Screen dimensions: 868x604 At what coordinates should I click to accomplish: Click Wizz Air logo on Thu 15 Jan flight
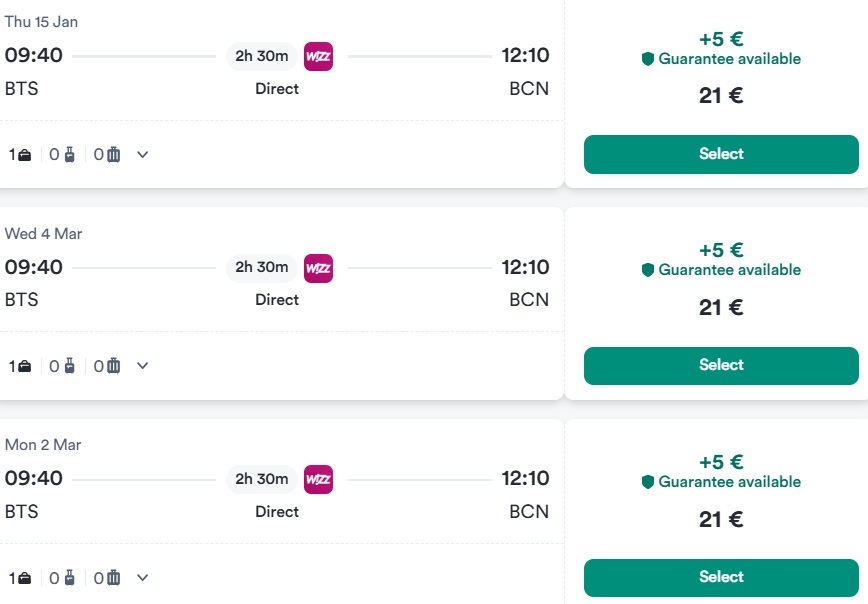[x=318, y=56]
